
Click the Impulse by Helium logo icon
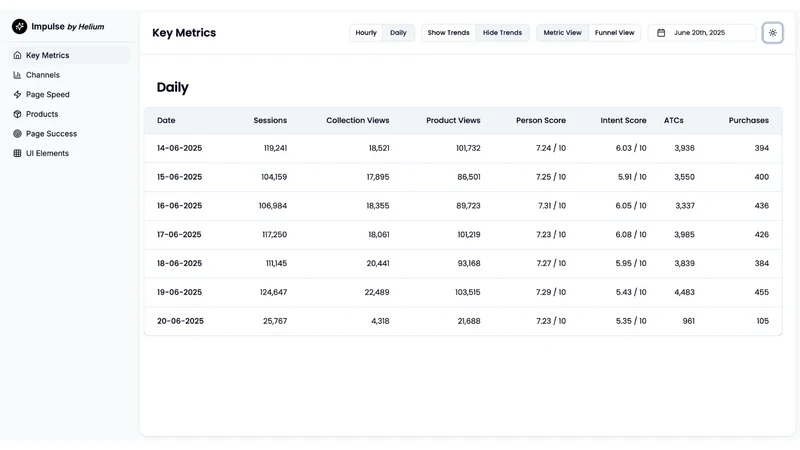pyautogui.click(x=19, y=27)
